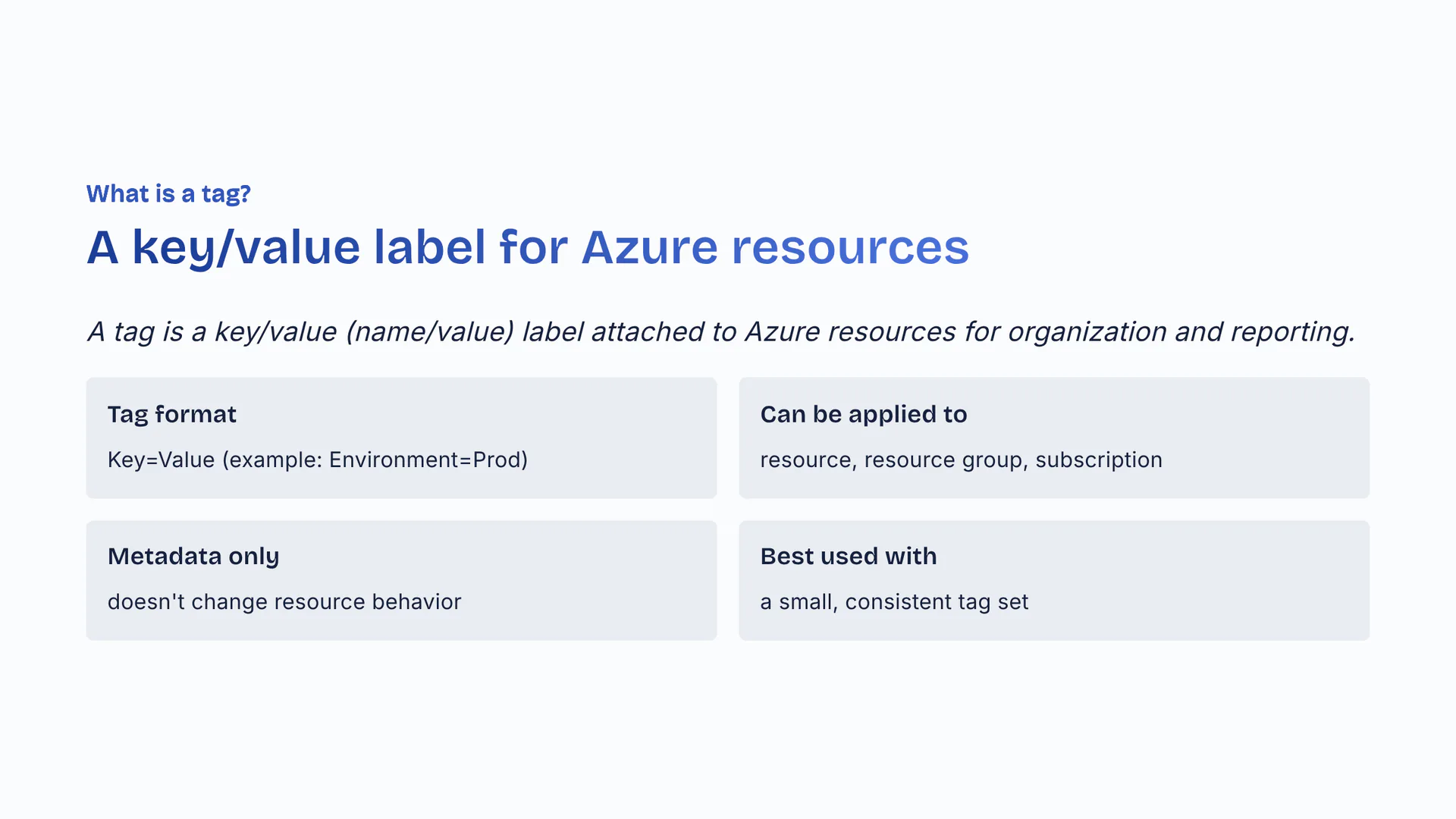Click the words "Azure resources" in the title

(x=774, y=247)
